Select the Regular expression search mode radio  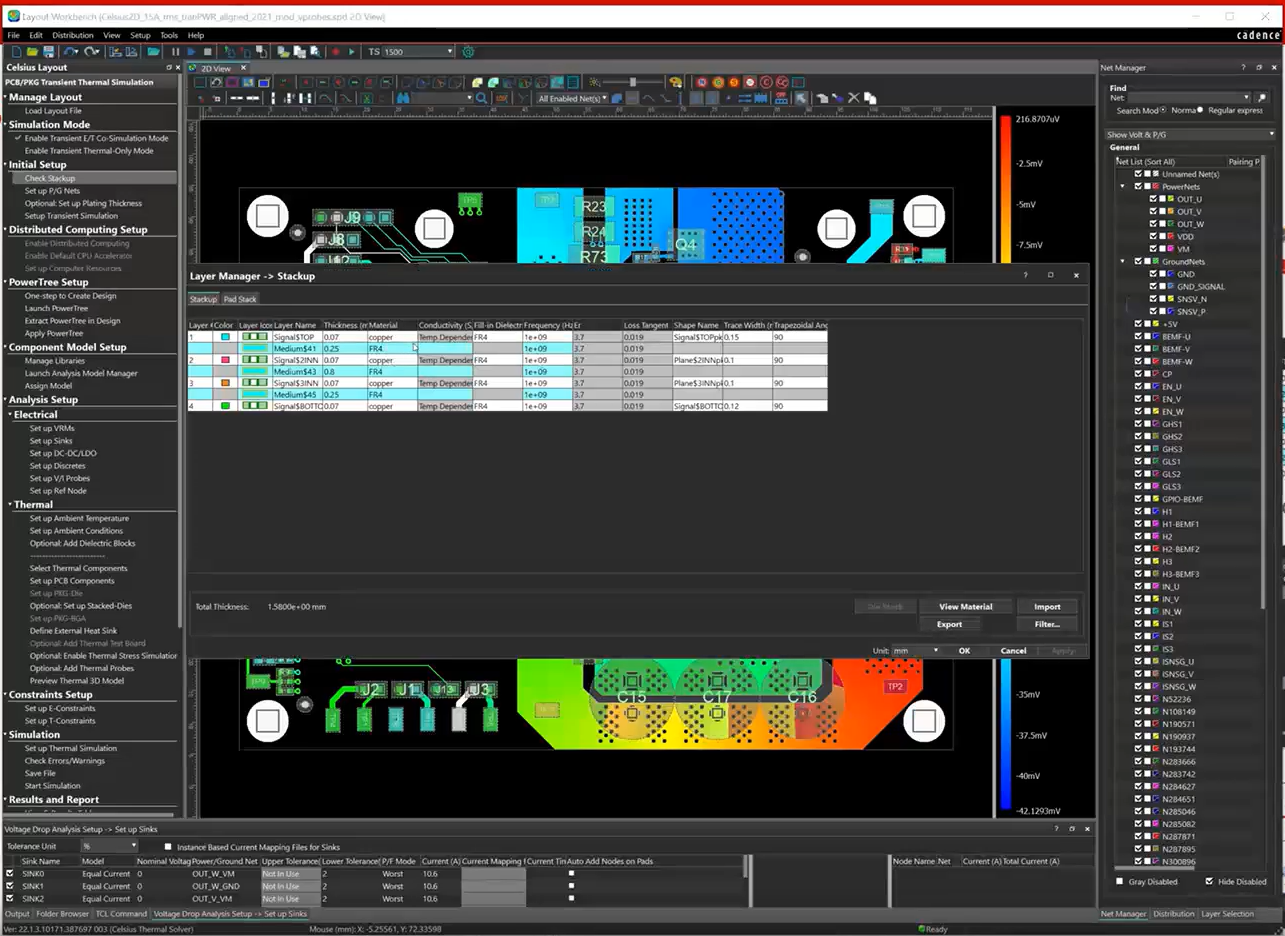tap(1201, 110)
